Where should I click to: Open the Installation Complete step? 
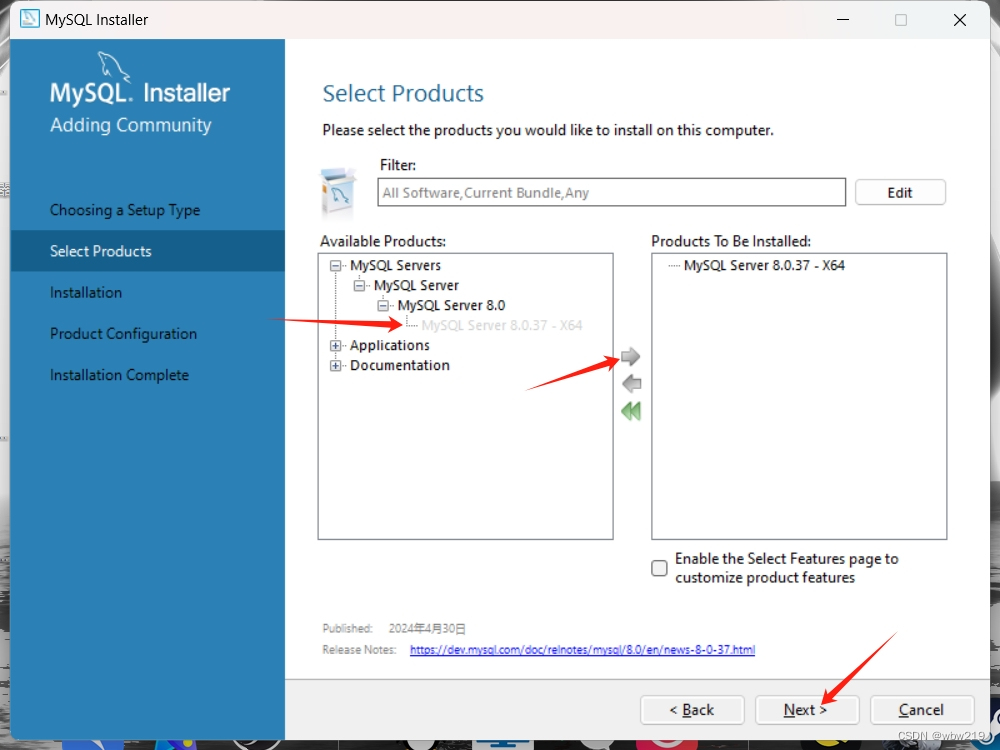pyautogui.click(x=119, y=375)
